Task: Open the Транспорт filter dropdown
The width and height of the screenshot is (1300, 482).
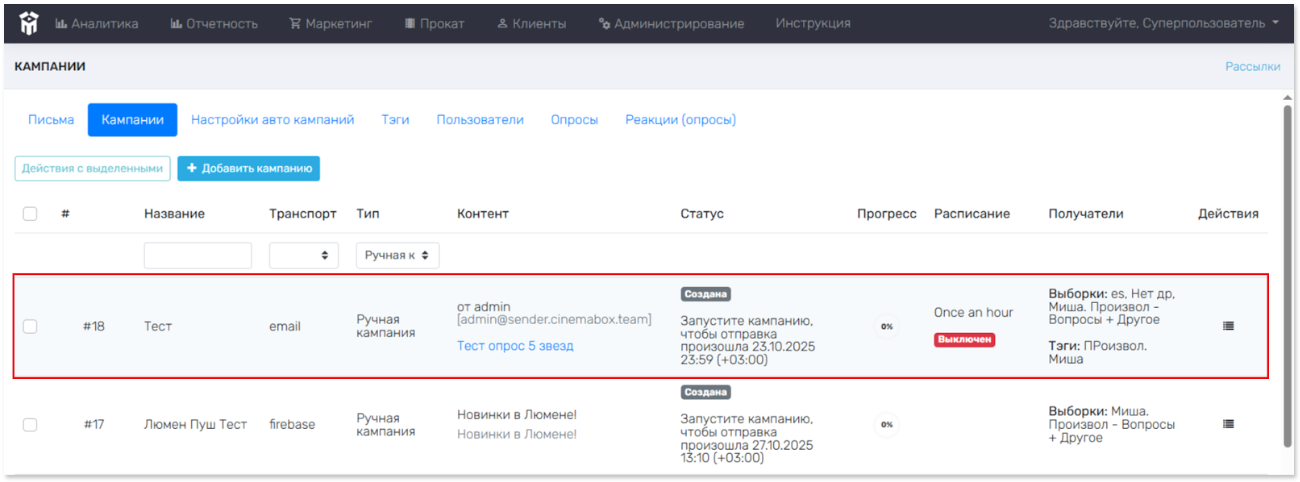Action: coord(303,256)
